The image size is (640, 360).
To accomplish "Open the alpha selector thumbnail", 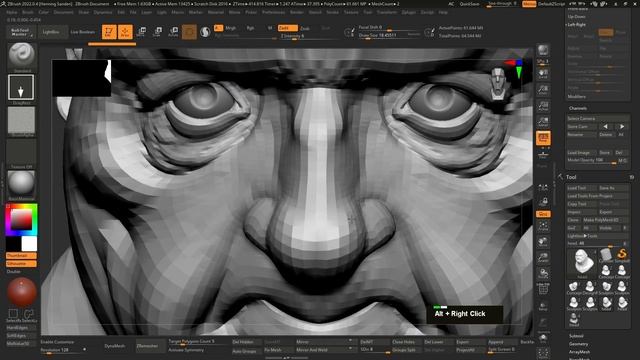I will 21,120.
